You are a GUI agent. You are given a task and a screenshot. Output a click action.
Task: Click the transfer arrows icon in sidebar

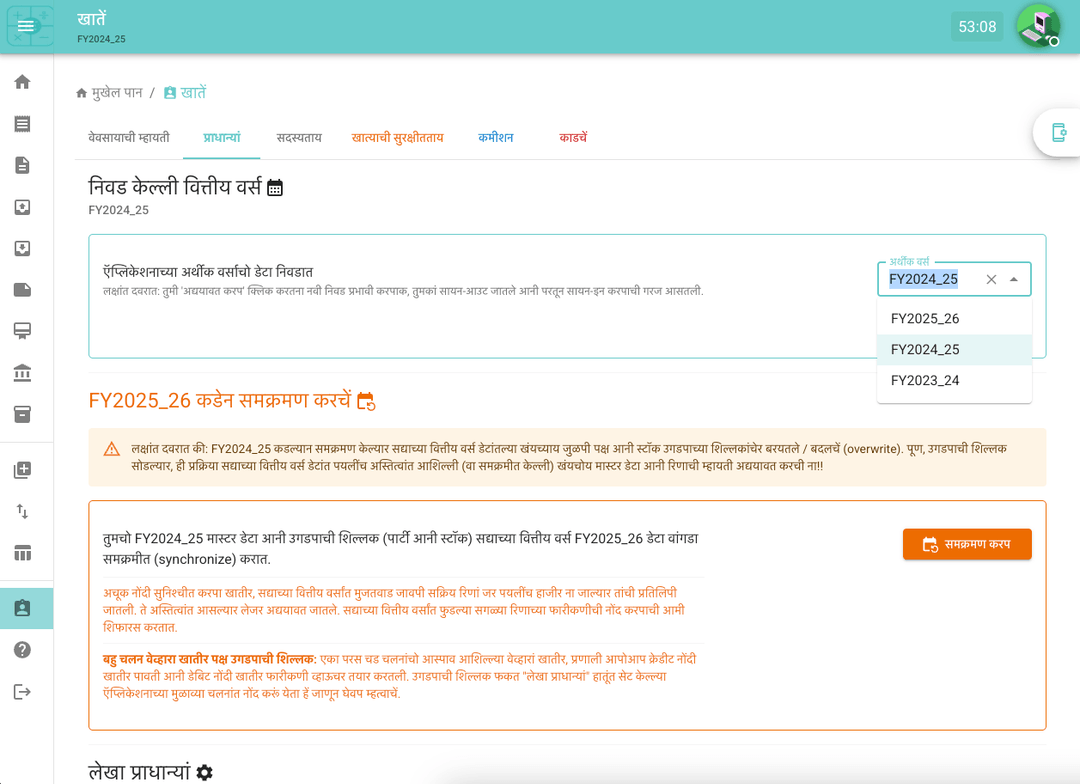[22, 511]
